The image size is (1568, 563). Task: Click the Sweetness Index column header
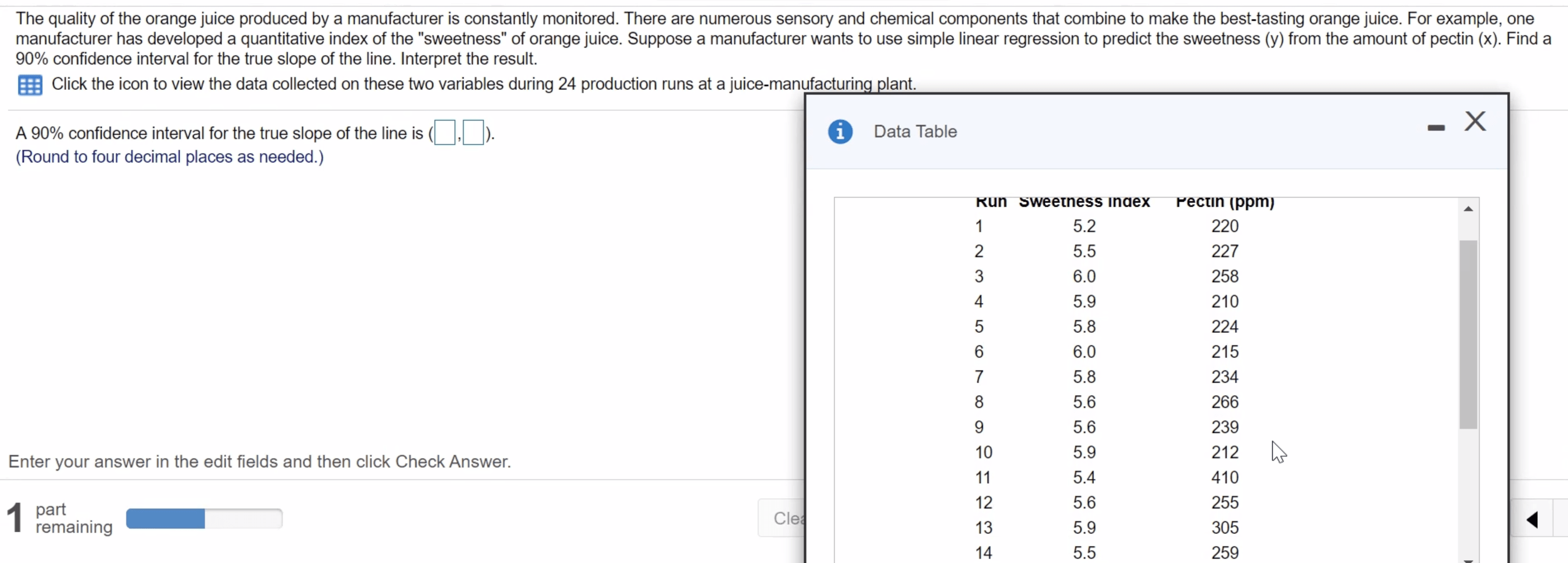(x=1084, y=202)
